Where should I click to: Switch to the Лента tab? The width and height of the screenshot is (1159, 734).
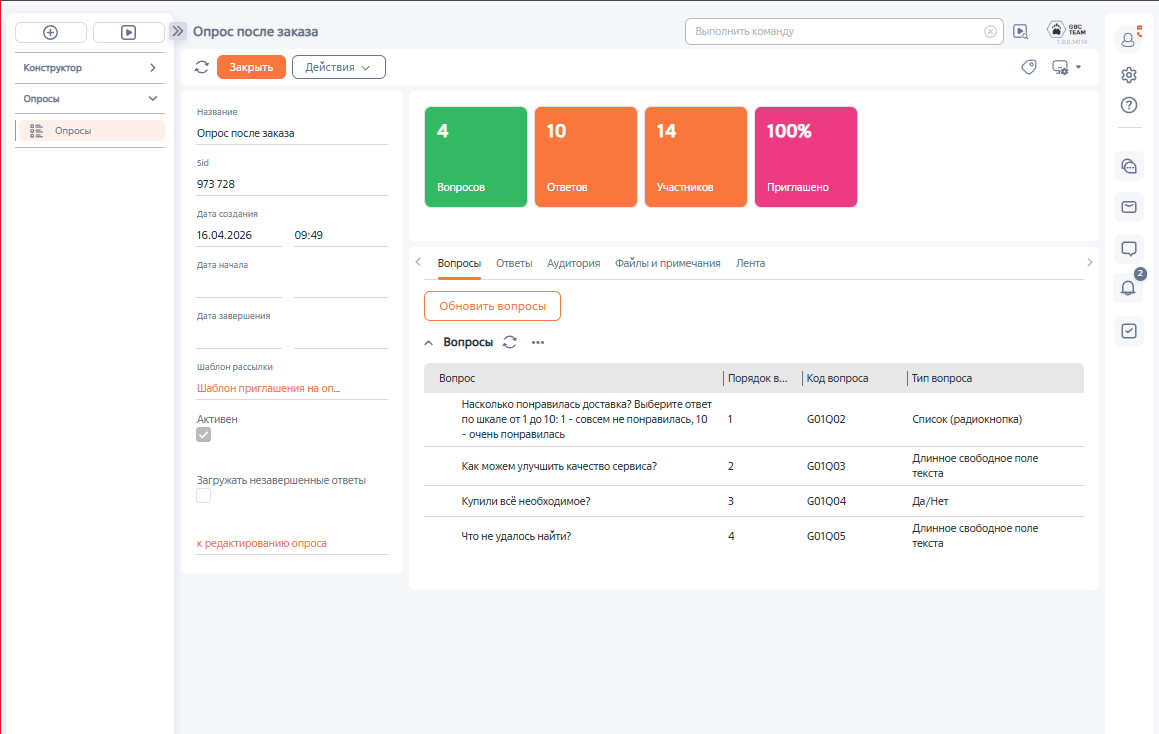pos(750,263)
